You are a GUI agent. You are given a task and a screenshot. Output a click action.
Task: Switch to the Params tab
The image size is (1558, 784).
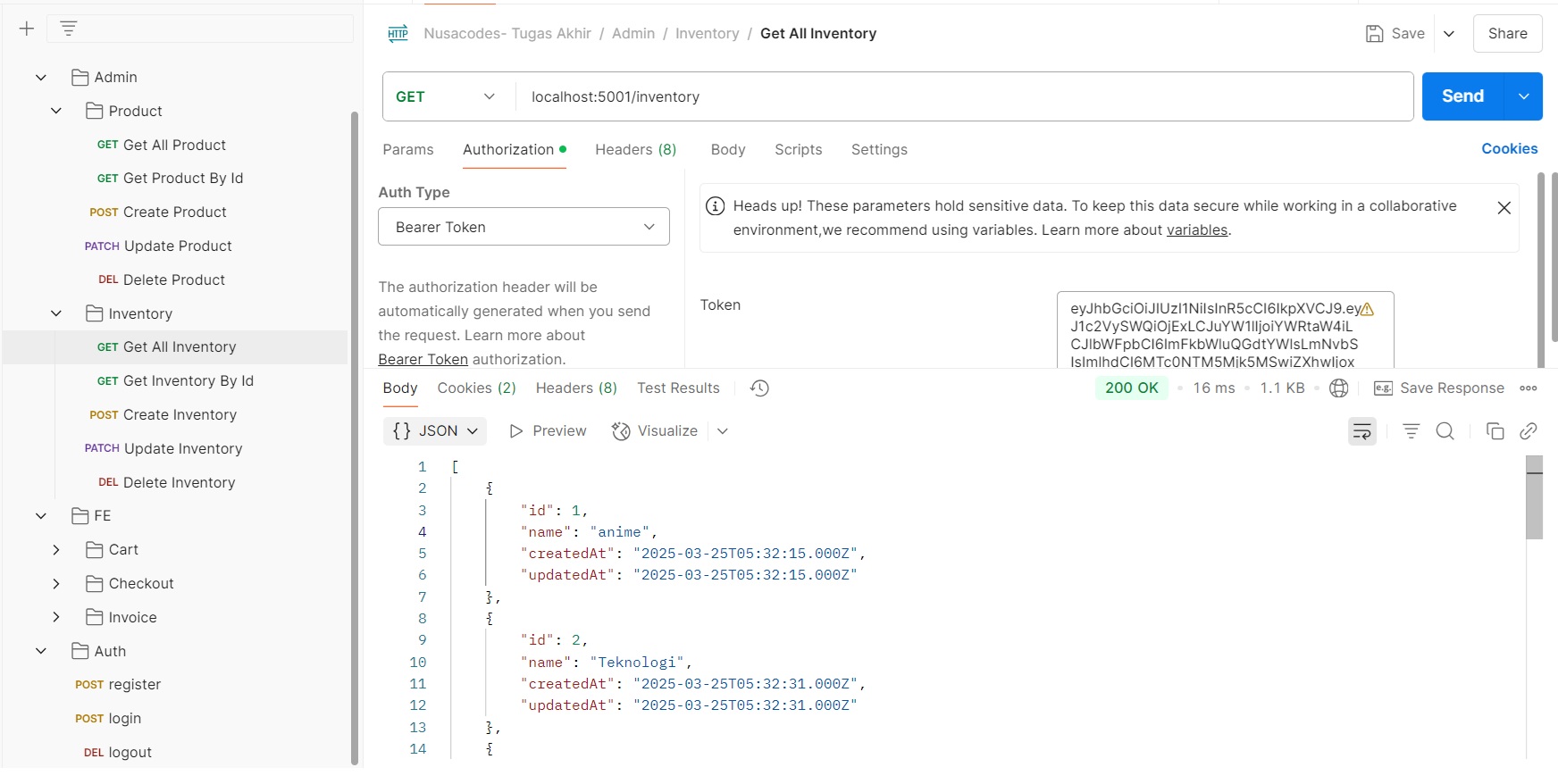(x=408, y=150)
